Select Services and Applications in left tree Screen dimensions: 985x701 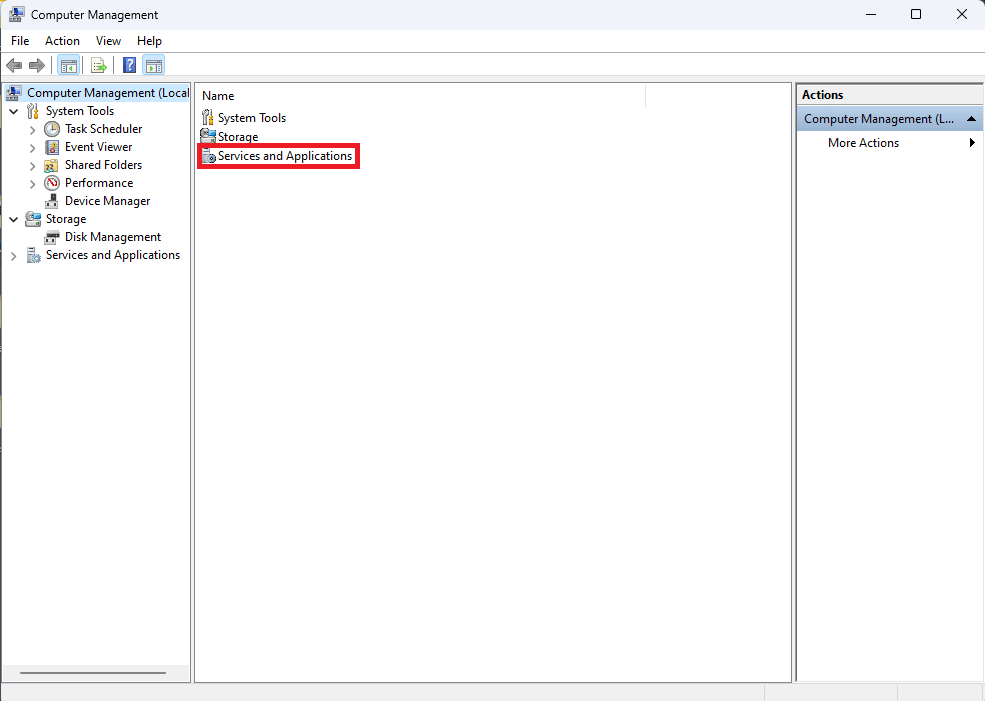[x=113, y=255]
